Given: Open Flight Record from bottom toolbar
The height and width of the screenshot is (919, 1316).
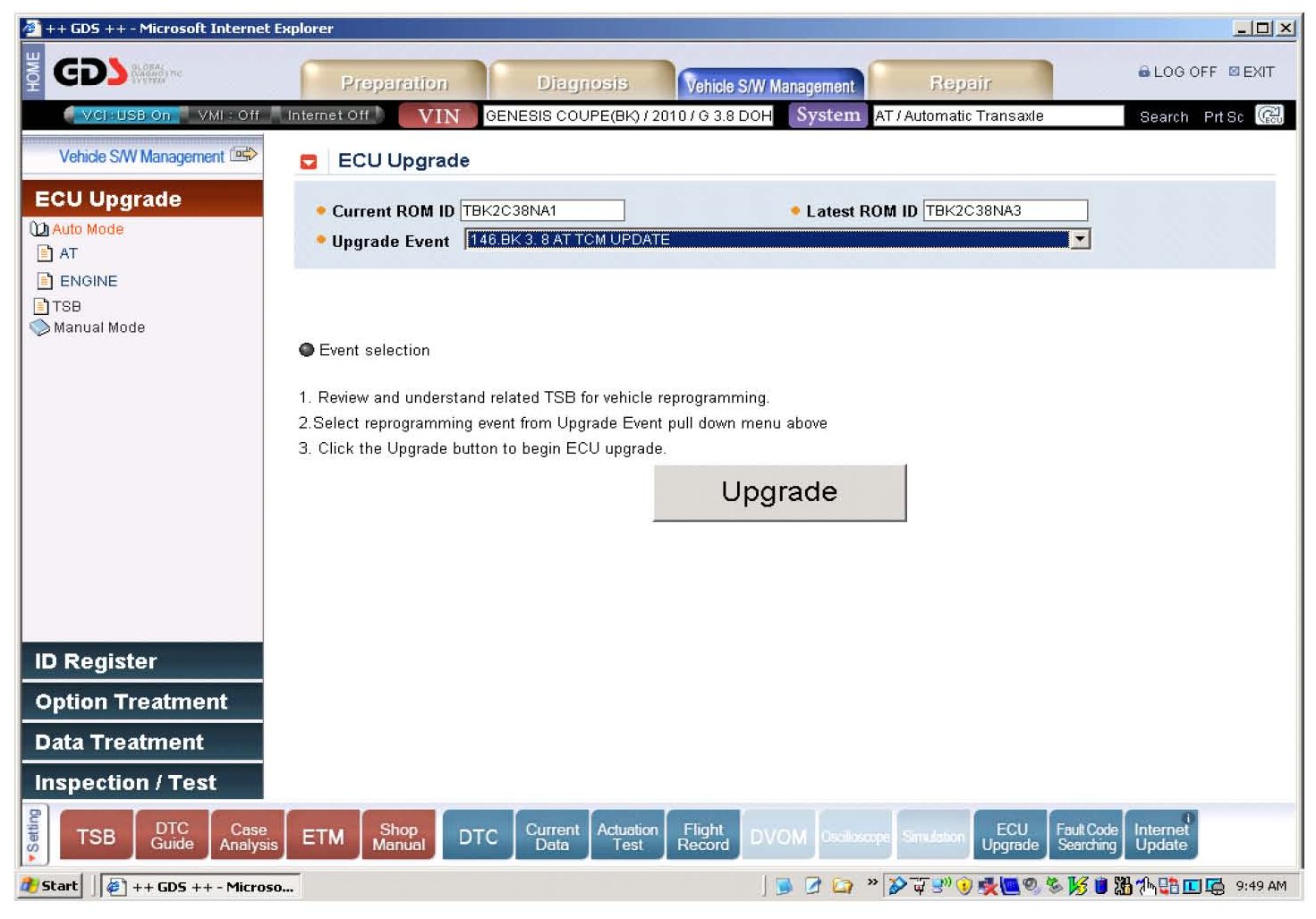Looking at the screenshot, I should [703, 837].
